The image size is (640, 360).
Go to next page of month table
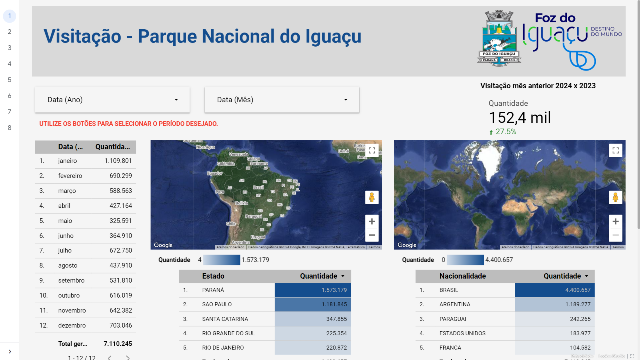pos(128,358)
